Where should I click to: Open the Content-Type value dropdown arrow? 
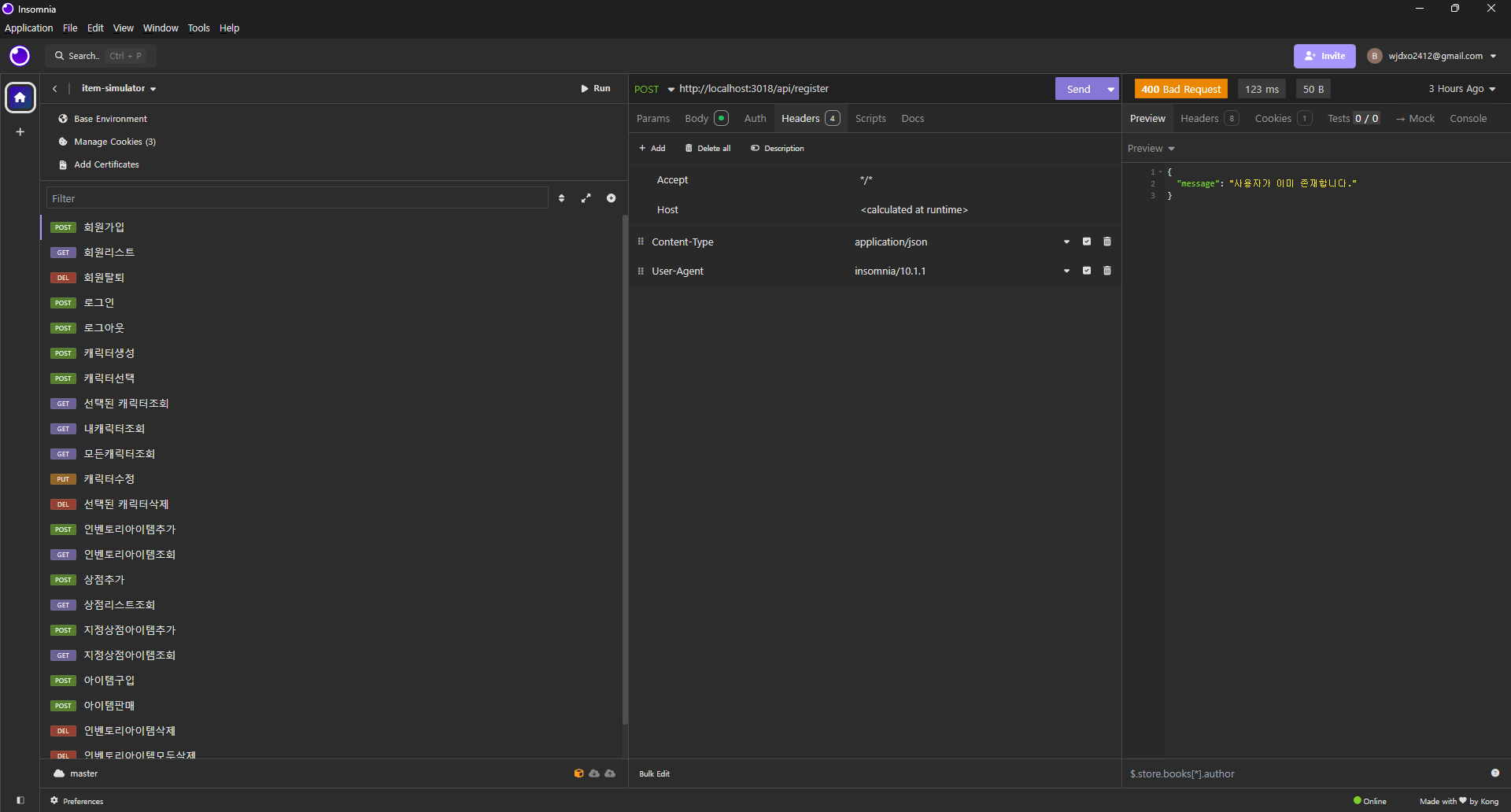[1066, 242]
